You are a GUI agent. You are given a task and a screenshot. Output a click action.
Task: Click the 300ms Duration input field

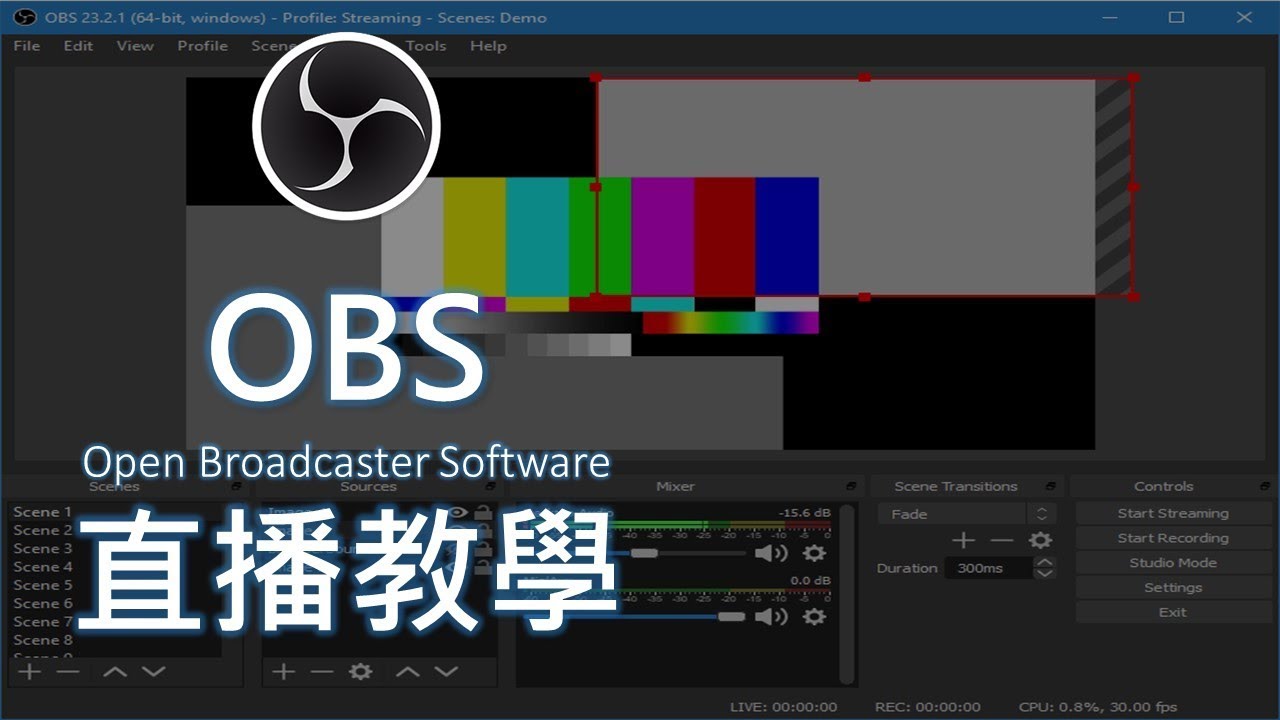click(x=988, y=568)
